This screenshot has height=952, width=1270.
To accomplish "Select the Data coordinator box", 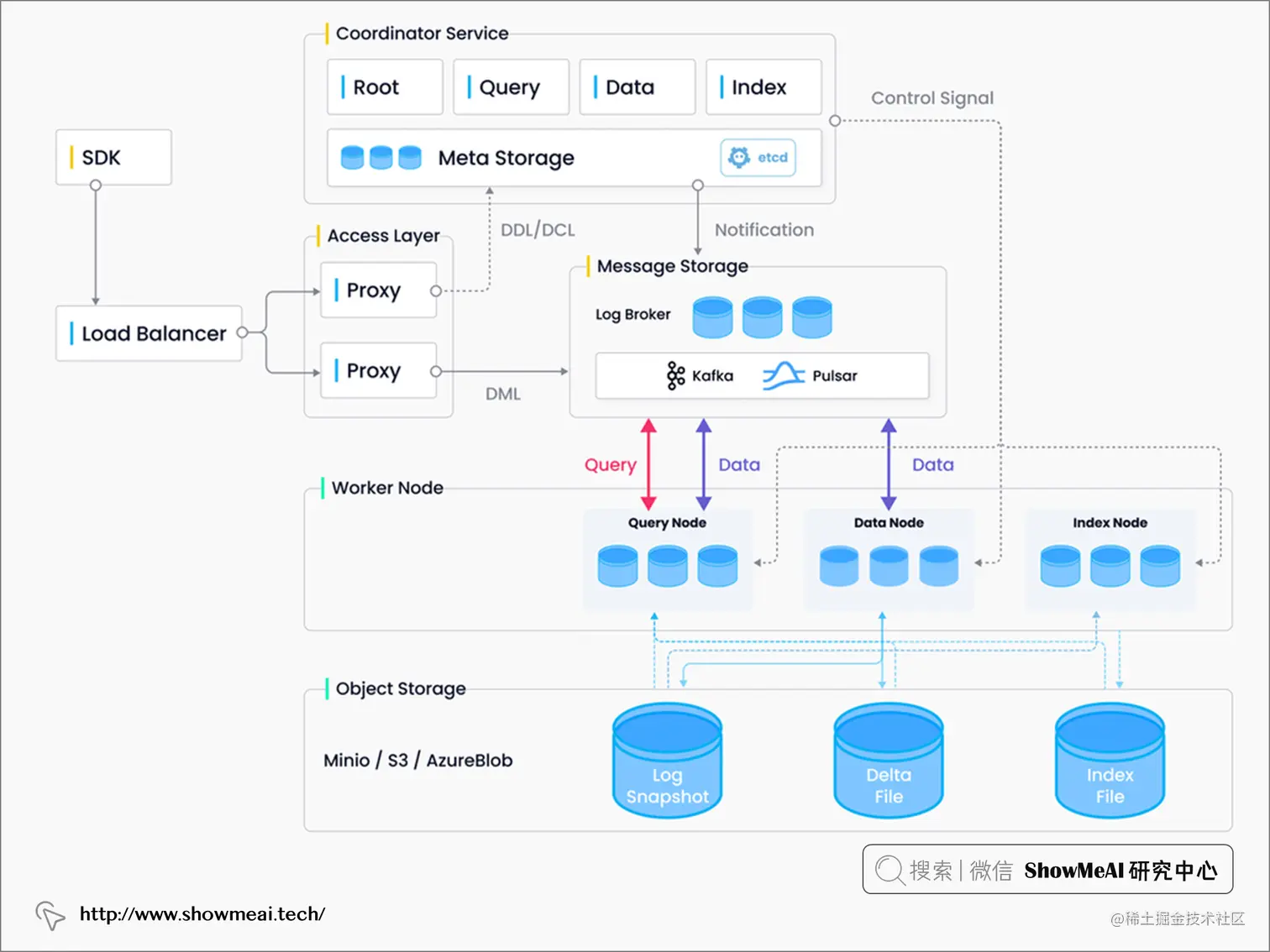I will tap(638, 86).
